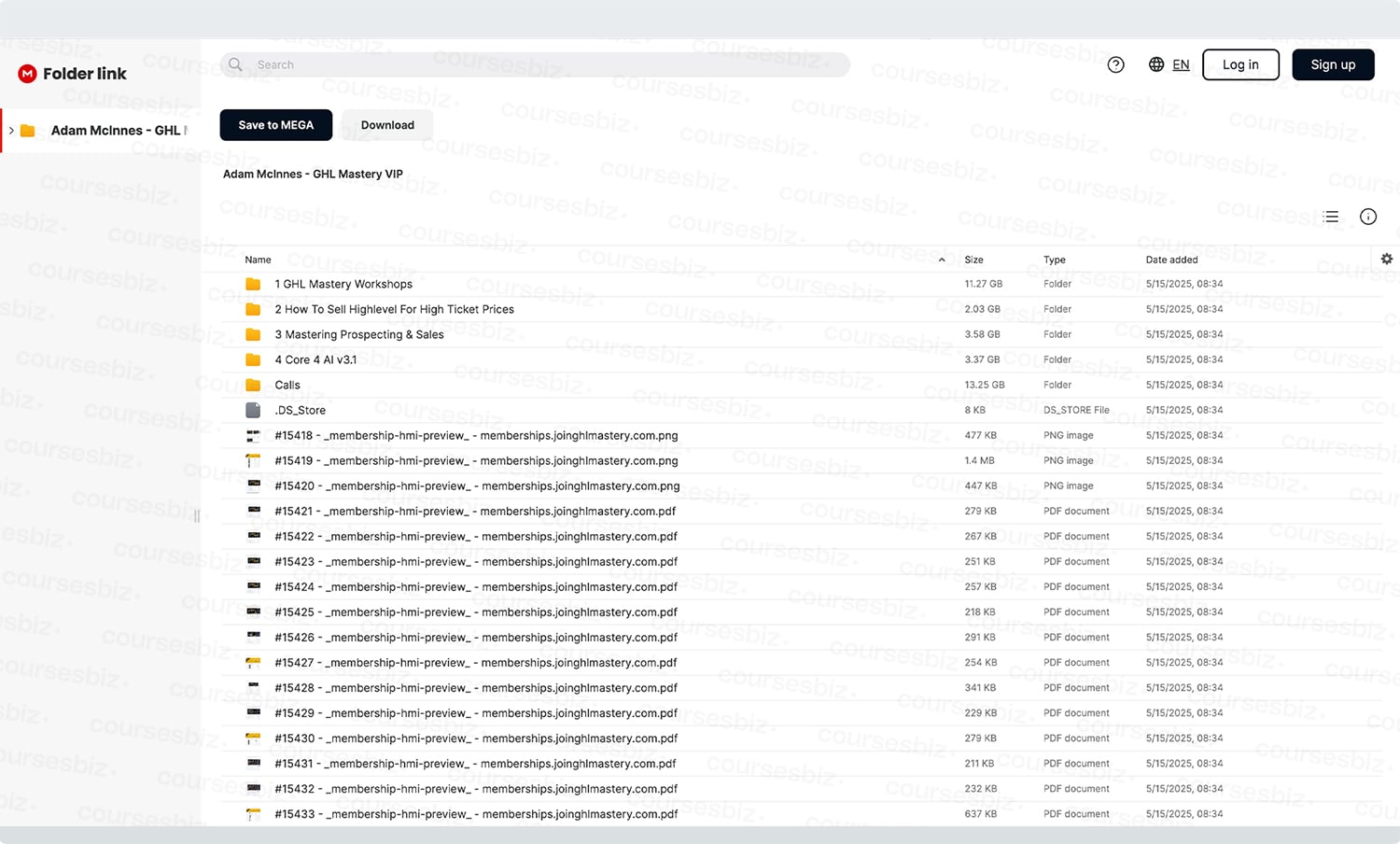Click folder icon for Mastering Prospecting & Sales
The height and width of the screenshot is (844, 1400).
(253, 334)
